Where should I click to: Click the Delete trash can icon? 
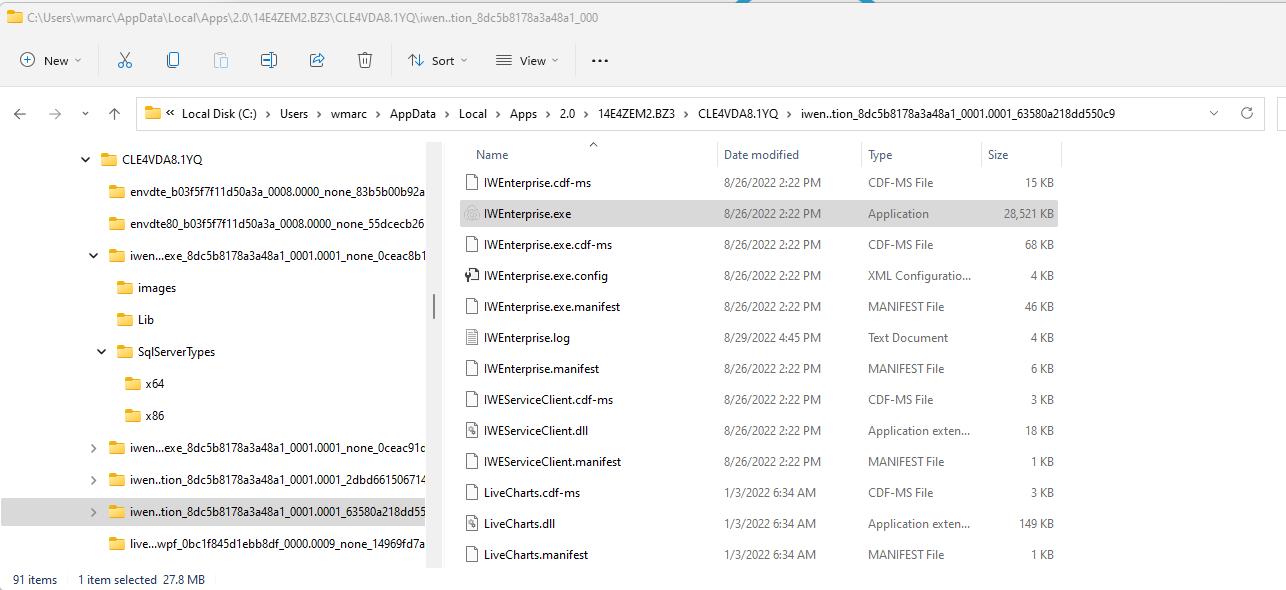tap(365, 61)
